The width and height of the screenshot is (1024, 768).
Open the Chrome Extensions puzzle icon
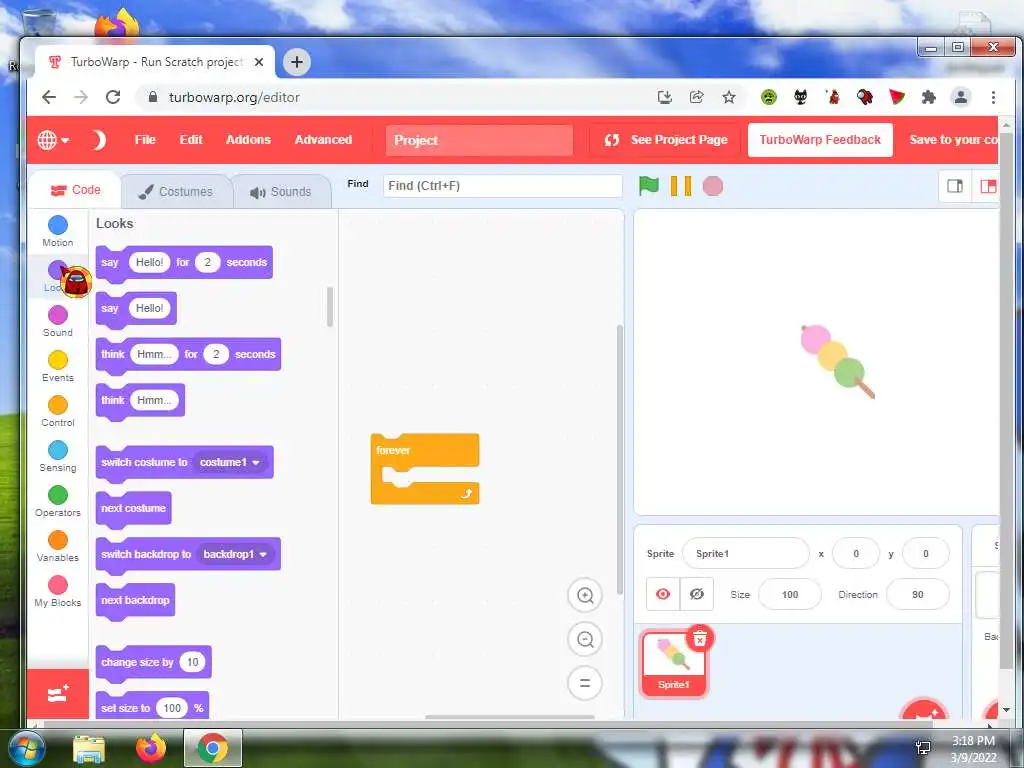click(928, 97)
